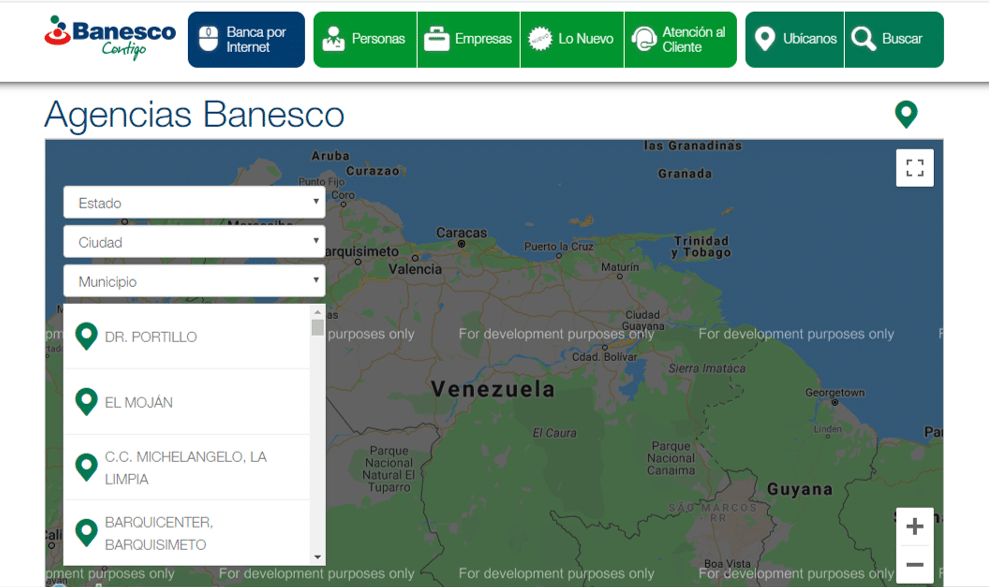Screen dimensions: 989x587
Task: Click the agency list scroll down arrow
Action: (x=317, y=557)
